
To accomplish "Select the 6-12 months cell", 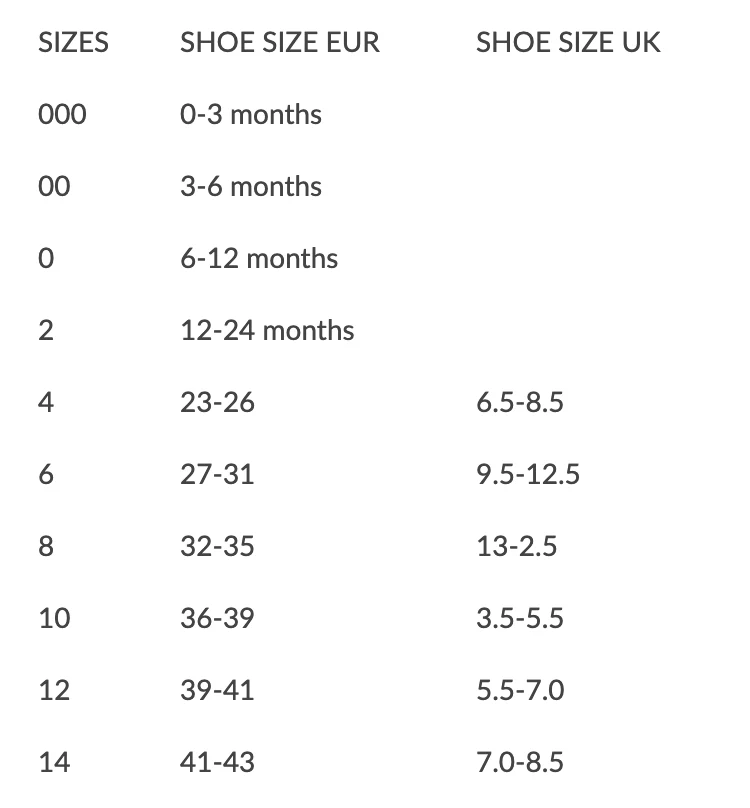I will pyautogui.click(x=259, y=259).
